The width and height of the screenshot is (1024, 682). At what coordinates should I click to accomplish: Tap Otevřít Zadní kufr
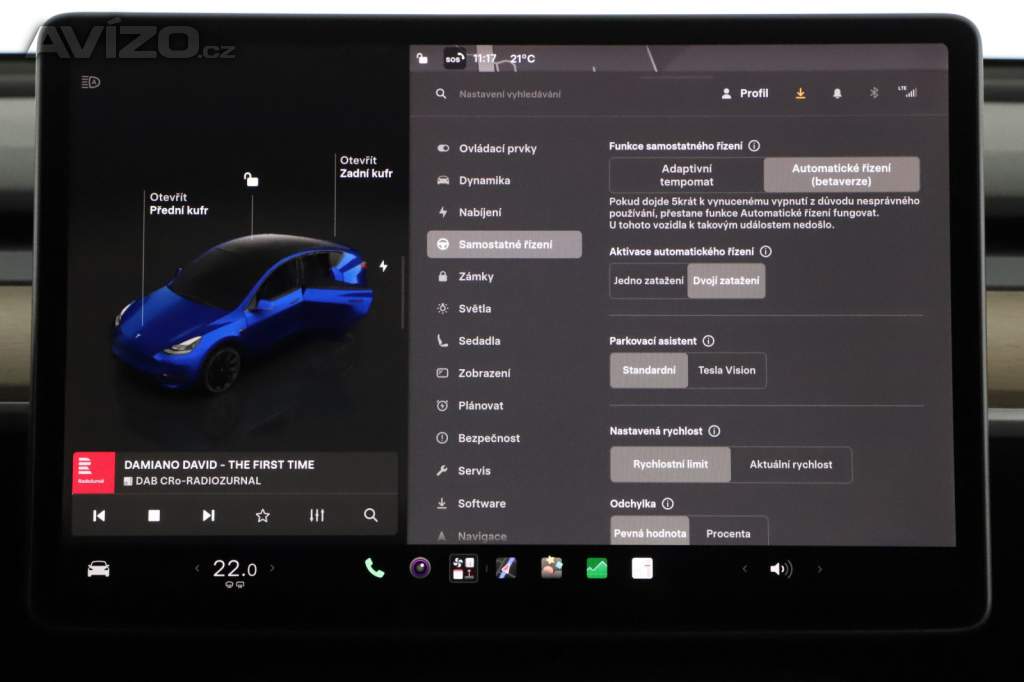[366, 167]
